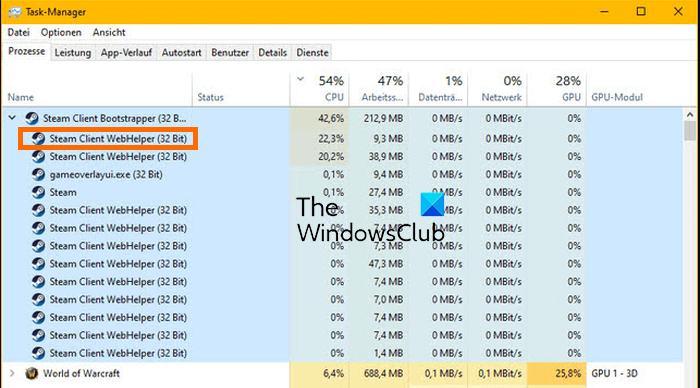Click the Steam icon of the 47,3 MB WebHelper

[x=38, y=263]
